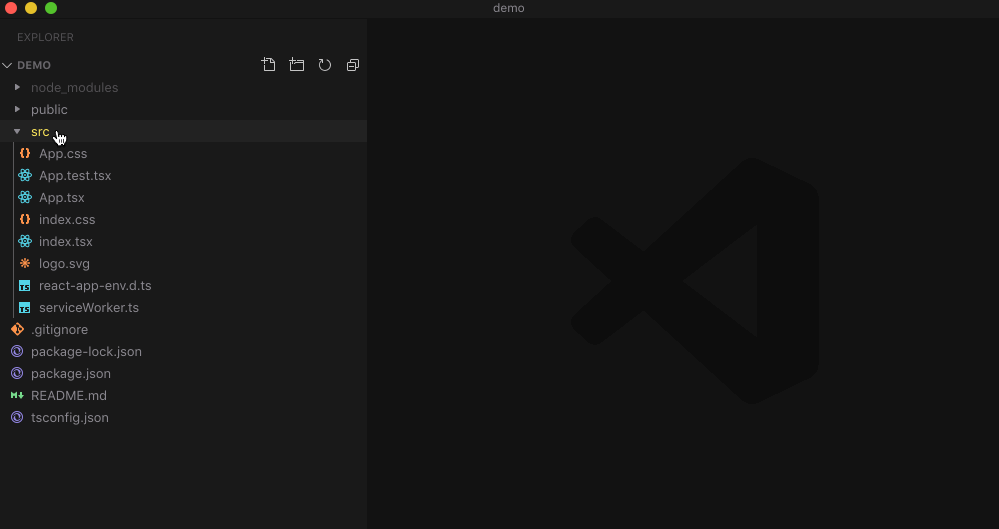This screenshot has height=529, width=999.
Task: Click the New File icon in Explorer header
Action: pos(268,65)
